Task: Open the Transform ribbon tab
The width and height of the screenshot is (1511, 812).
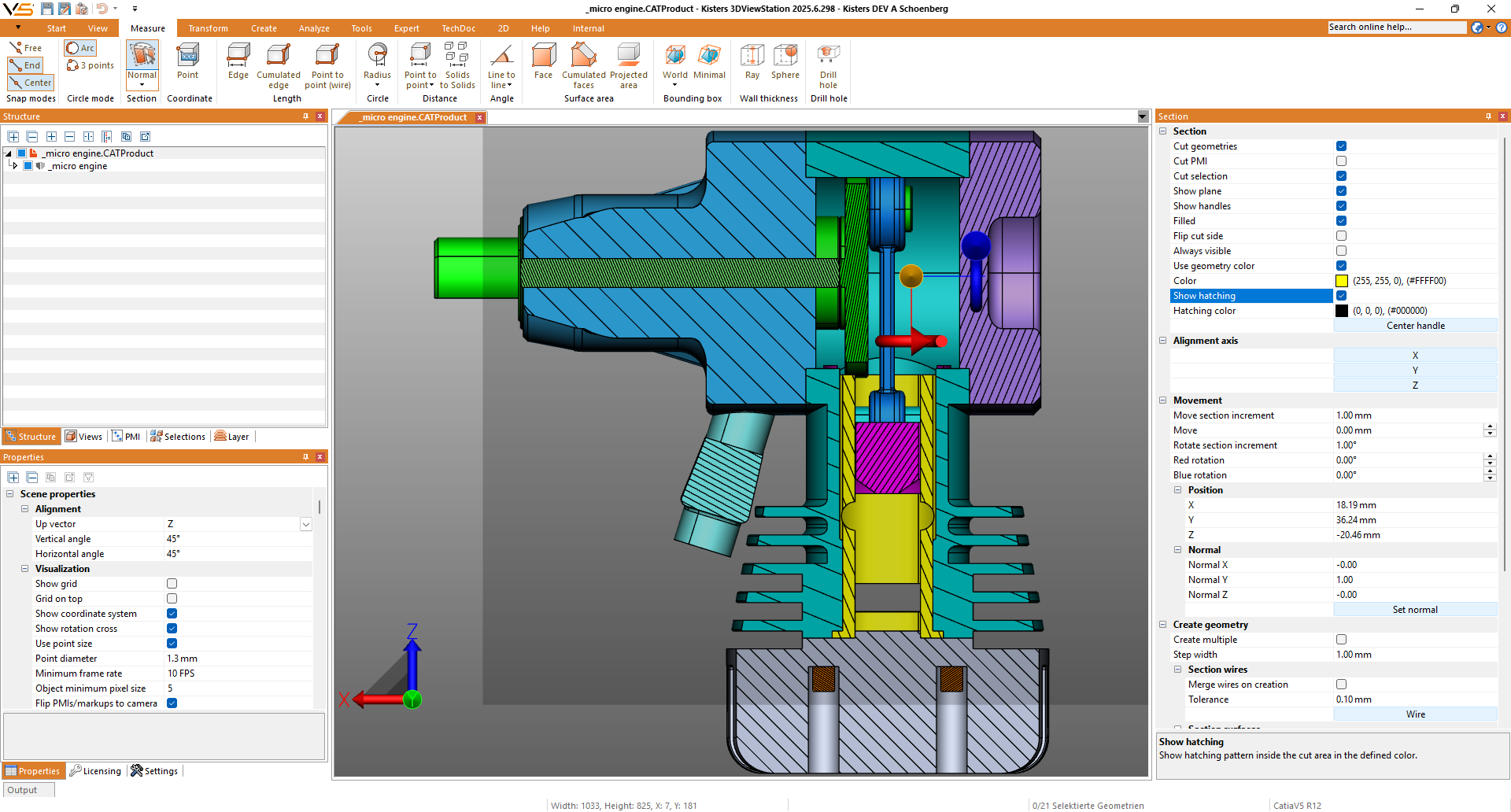Action: click(x=208, y=28)
